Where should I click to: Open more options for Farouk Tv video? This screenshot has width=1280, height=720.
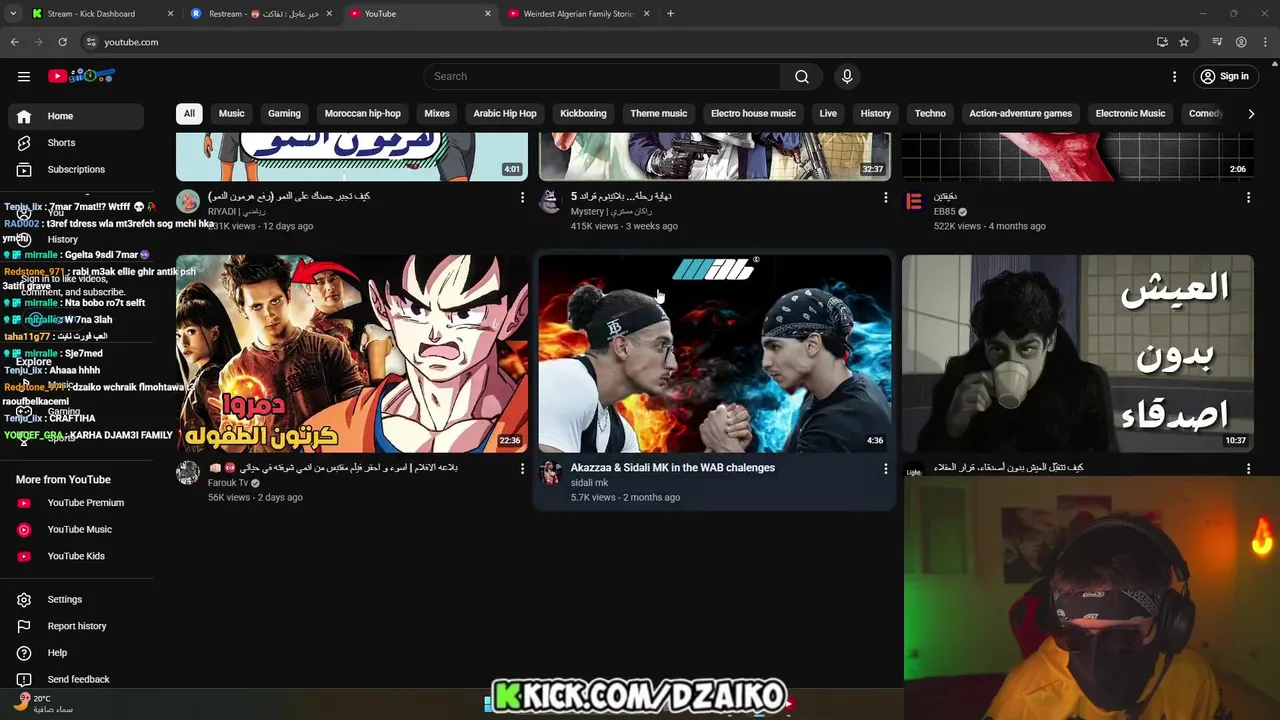point(522,468)
